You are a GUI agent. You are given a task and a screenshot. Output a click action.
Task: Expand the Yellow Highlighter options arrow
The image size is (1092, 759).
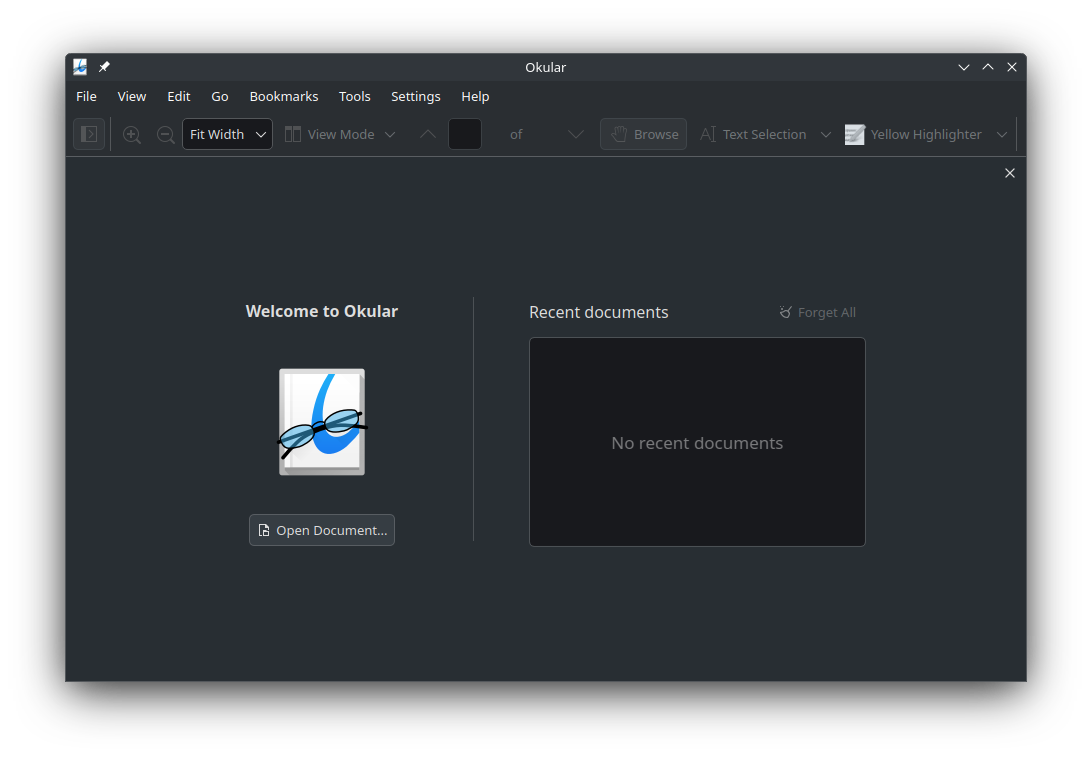tap(1002, 134)
